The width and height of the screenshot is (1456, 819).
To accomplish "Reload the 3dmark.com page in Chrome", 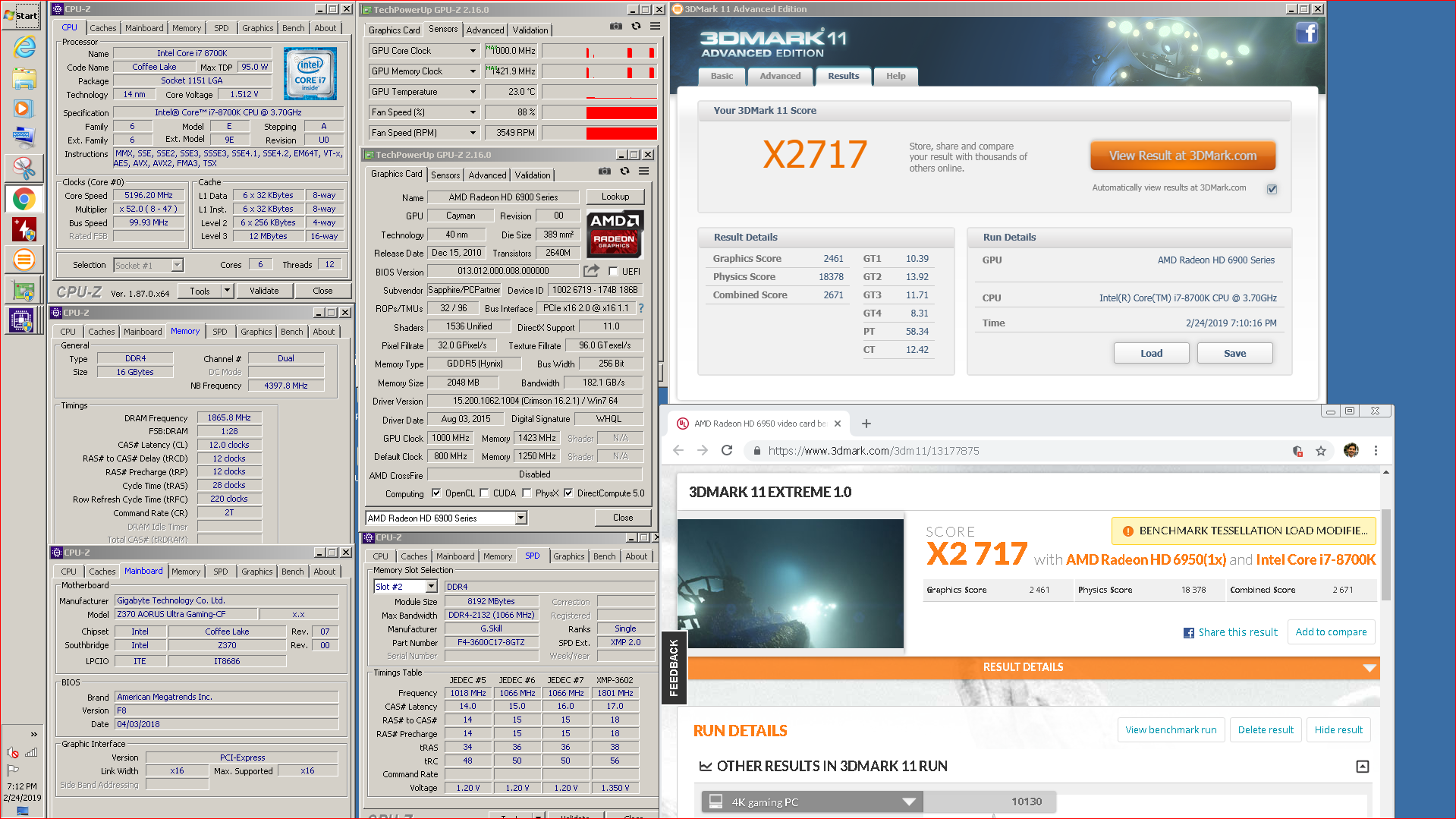I will point(727,450).
